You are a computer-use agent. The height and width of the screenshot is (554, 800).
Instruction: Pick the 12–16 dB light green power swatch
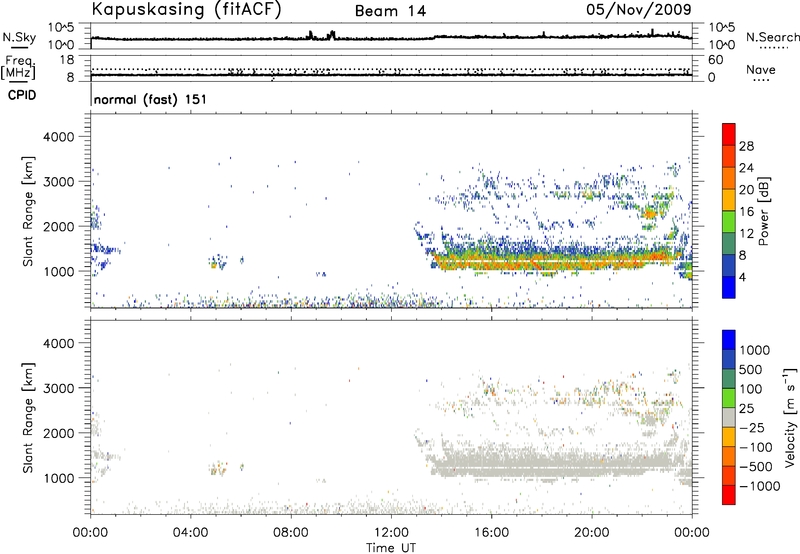(x=729, y=223)
